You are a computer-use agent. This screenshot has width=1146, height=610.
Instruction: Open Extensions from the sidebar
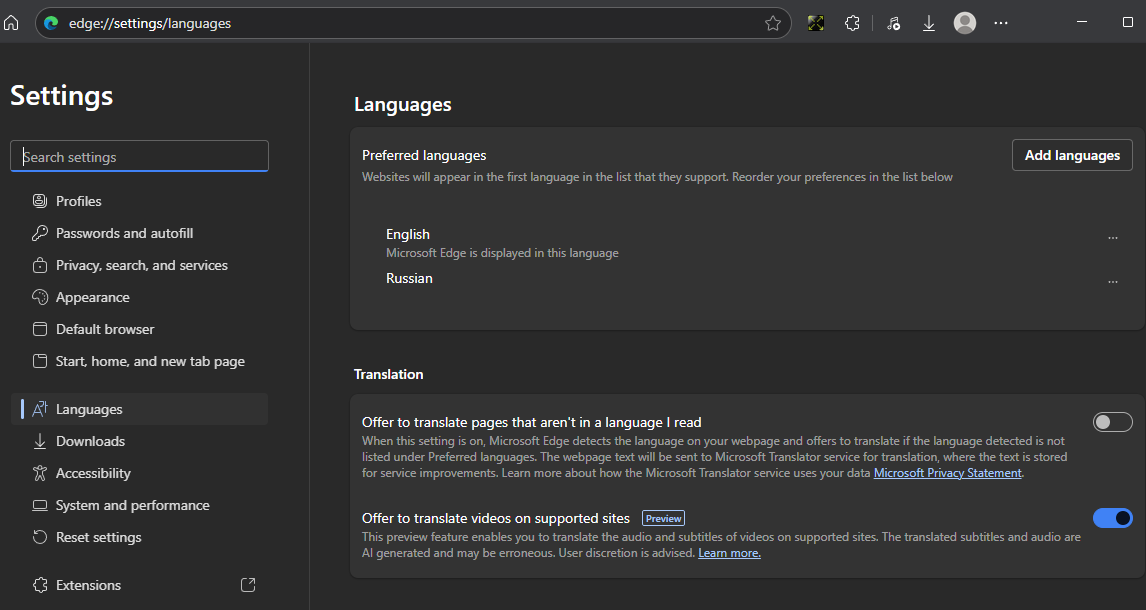pyautogui.click(x=140, y=585)
